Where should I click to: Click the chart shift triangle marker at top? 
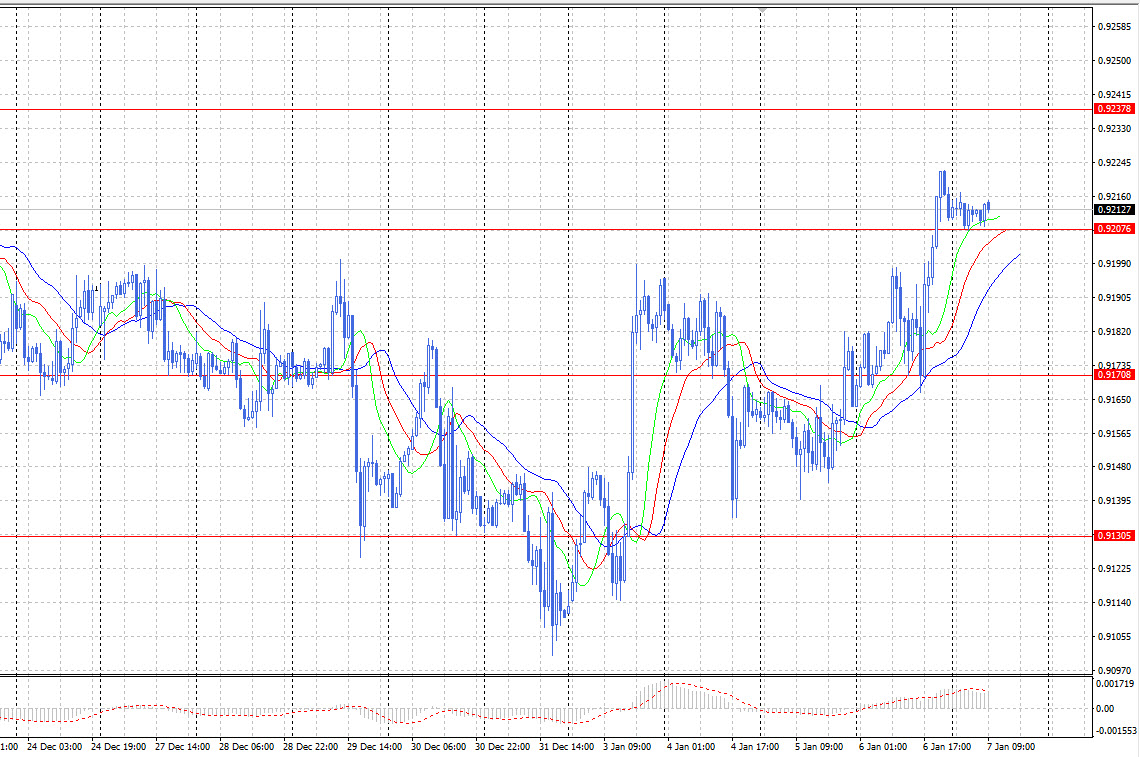pyautogui.click(x=762, y=9)
